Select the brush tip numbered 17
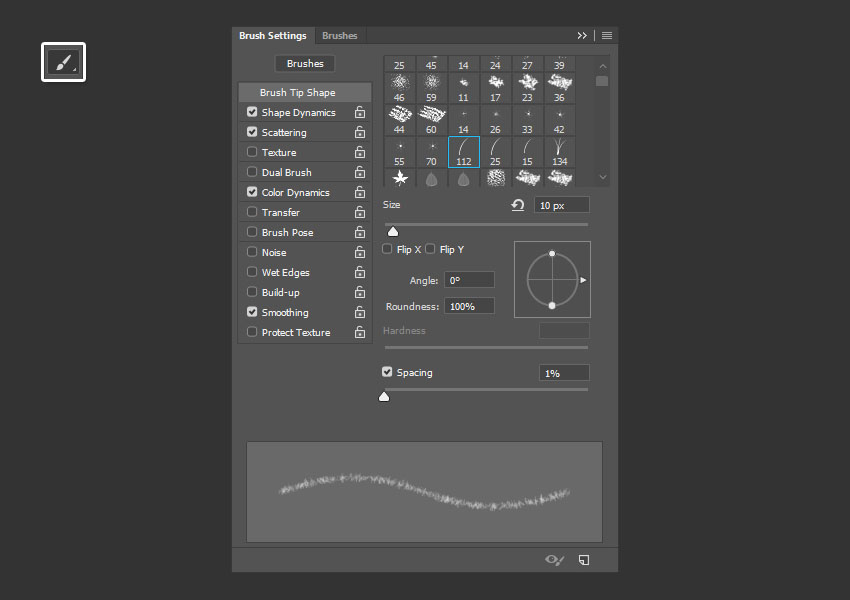The height and width of the screenshot is (600, 850). click(x=495, y=88)
